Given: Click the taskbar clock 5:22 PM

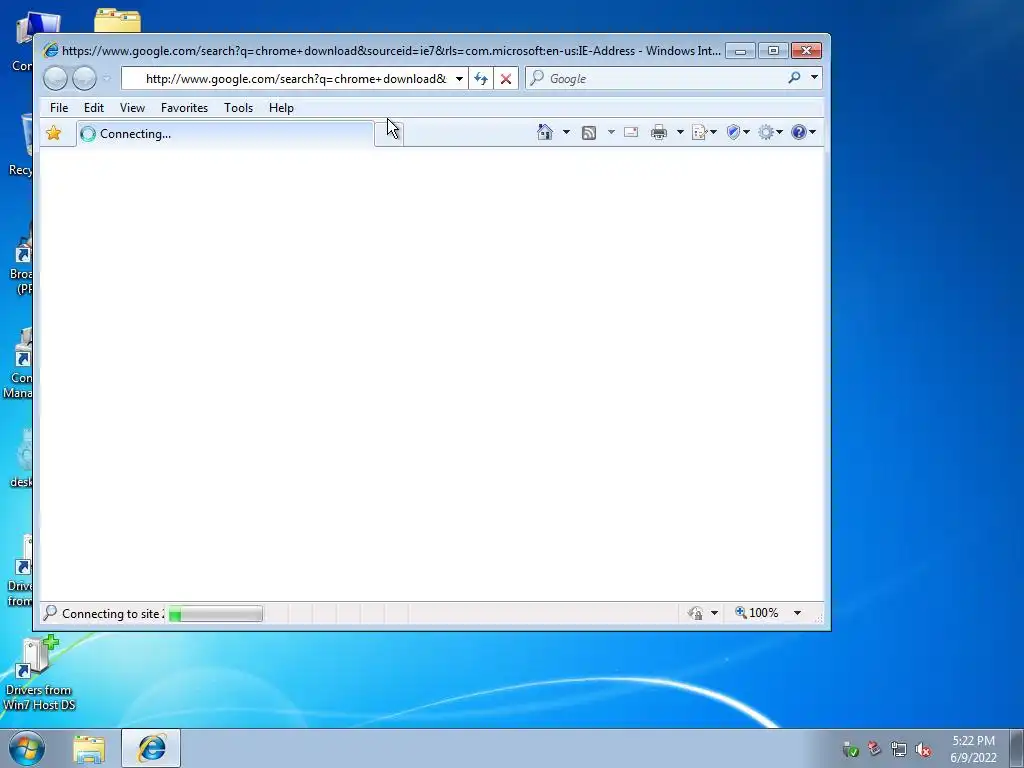Looking at the screenshot, I should tap(973, 741).
